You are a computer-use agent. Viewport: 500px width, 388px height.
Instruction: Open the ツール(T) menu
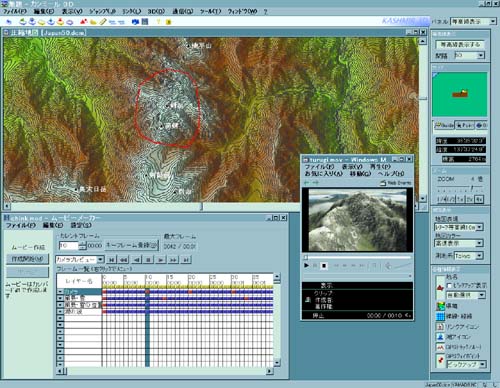pos(210,11)
